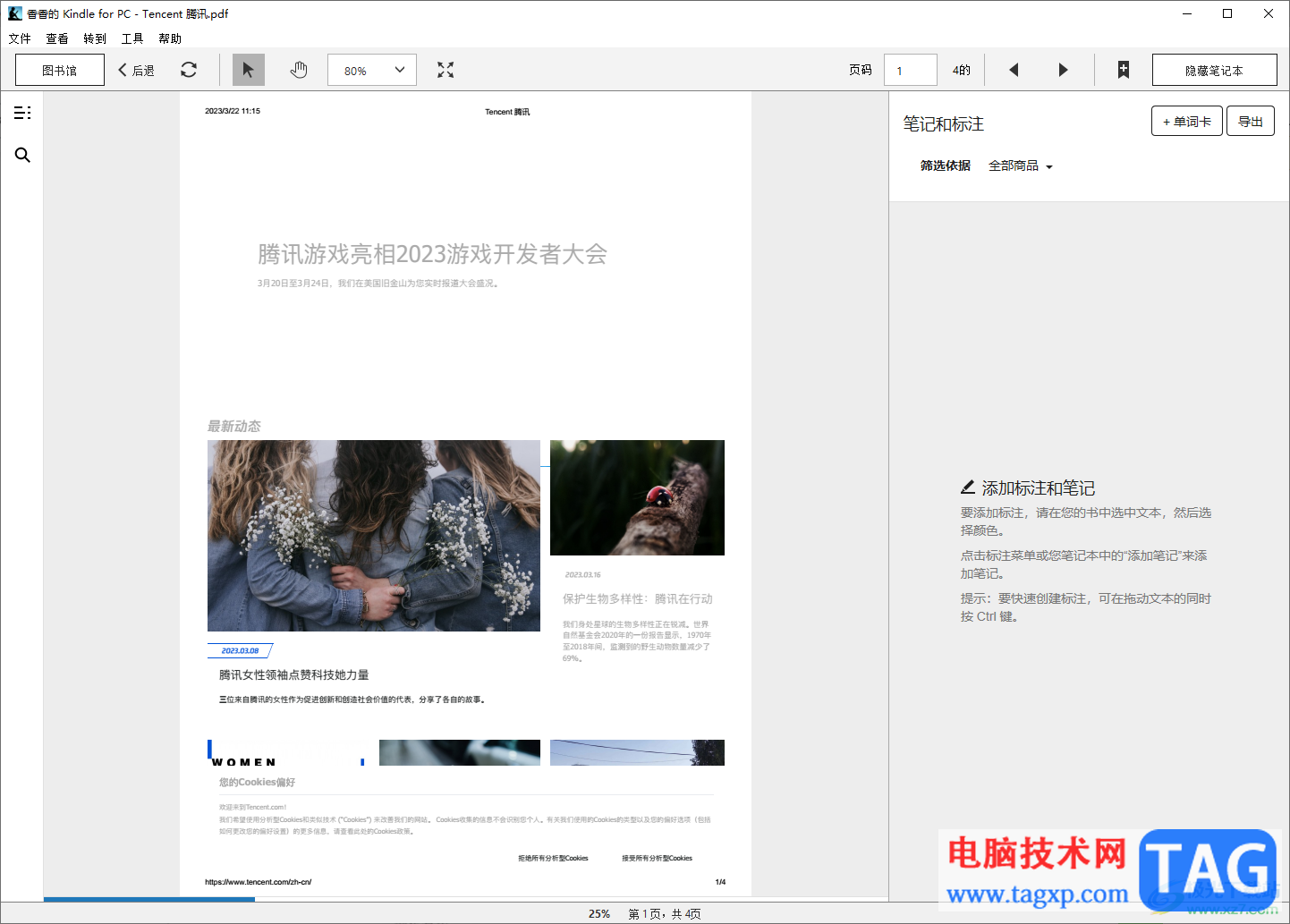Open the table of contents icon

tap(22, 113)
